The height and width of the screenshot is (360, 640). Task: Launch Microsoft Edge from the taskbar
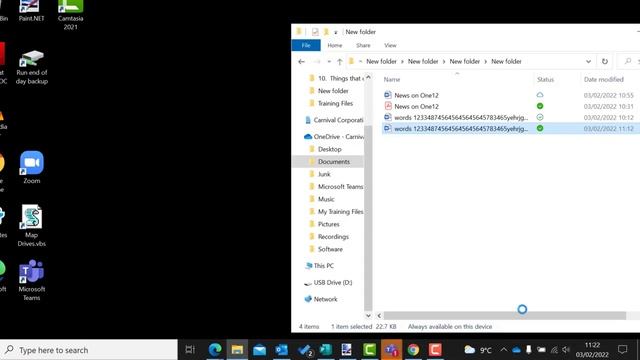[x=215, y=350]
